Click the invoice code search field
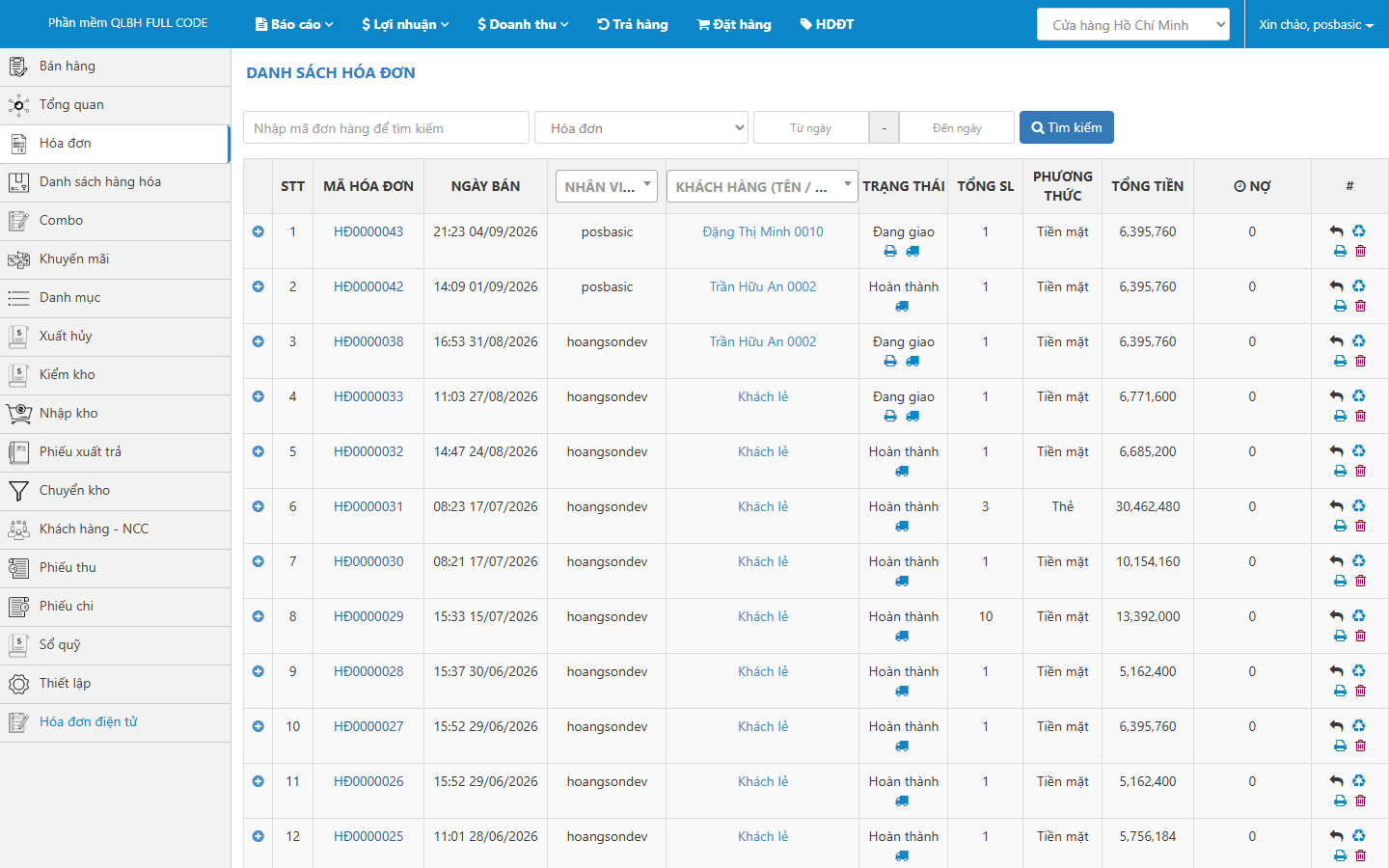 (386, 127)
